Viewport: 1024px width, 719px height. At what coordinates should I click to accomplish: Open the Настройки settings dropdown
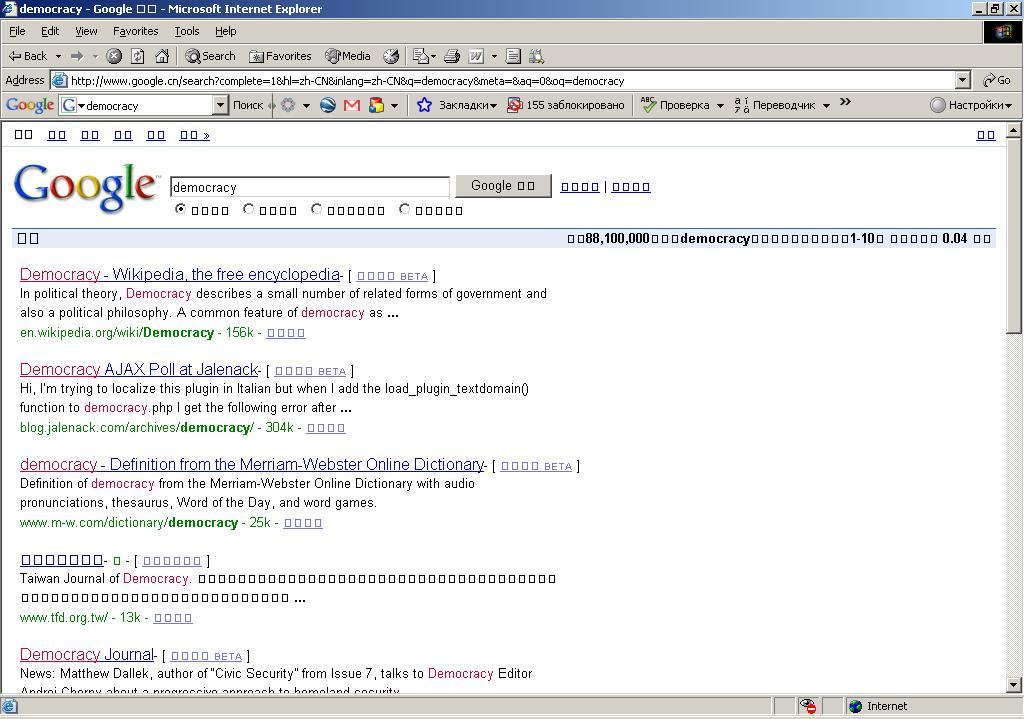click(971, 105)
